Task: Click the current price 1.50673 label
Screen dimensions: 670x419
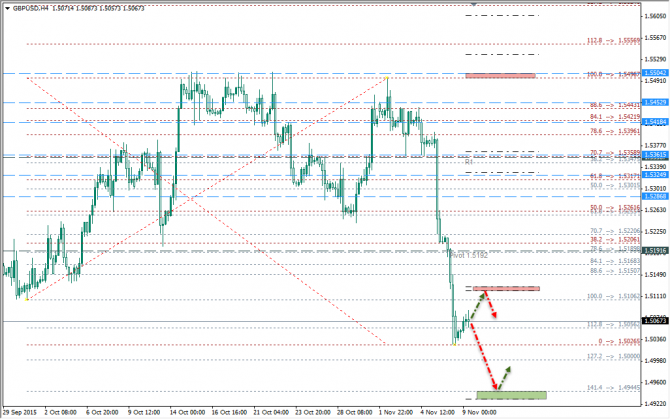Action: 656,321
